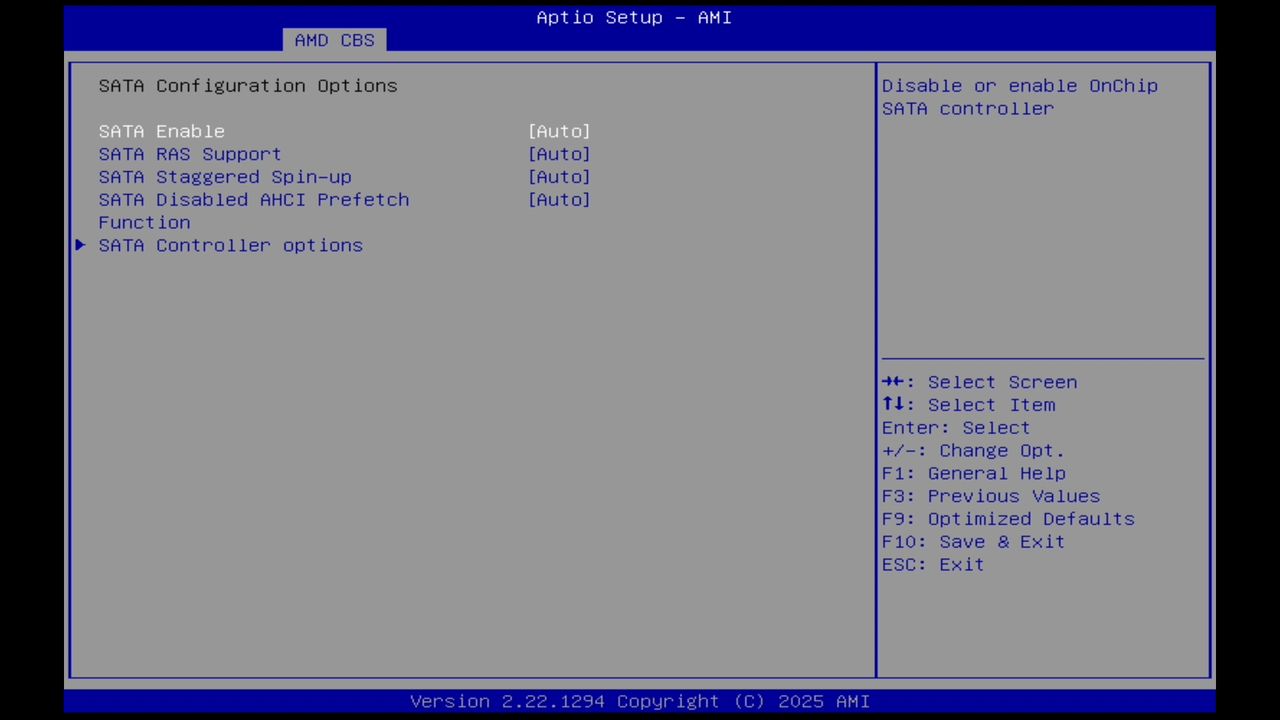Open SATA Disabled AHCI Prefetch Function options
Viewport: 1280px width, 720px height.
coord(559,200)
